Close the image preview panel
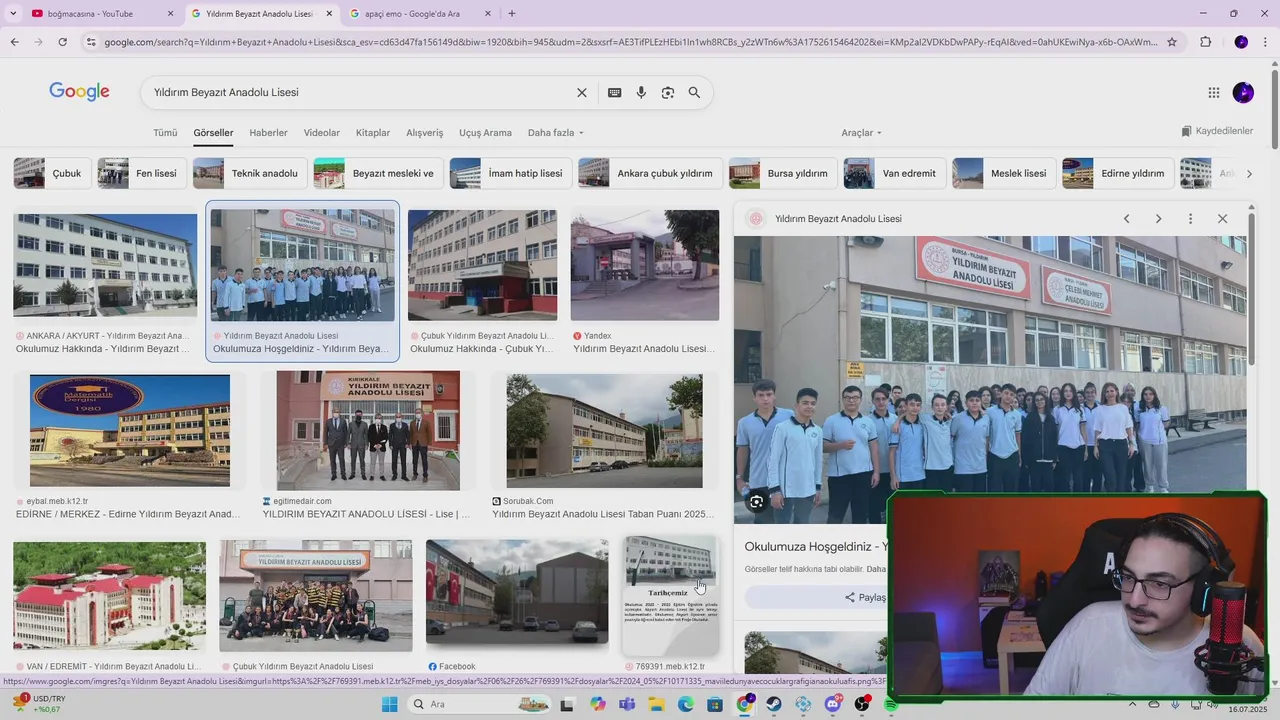The height and width of the screenshot is (720, 1280). pyautogui.click(x=1222, y=219)
